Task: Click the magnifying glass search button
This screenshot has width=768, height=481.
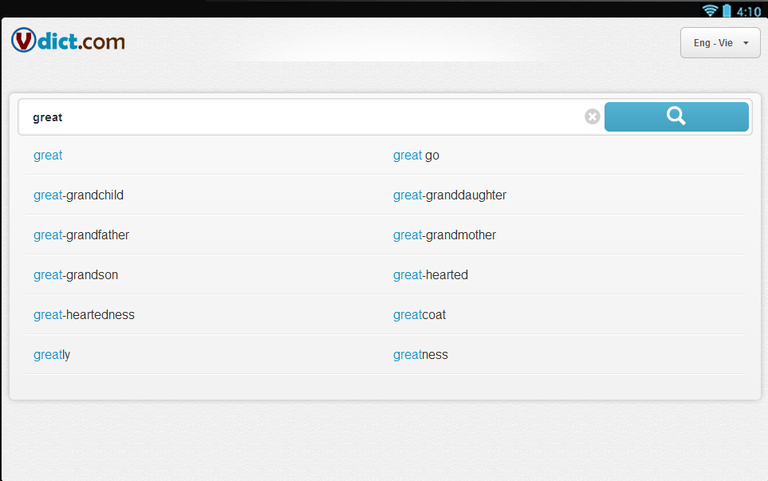Action: tap(676, 117)
